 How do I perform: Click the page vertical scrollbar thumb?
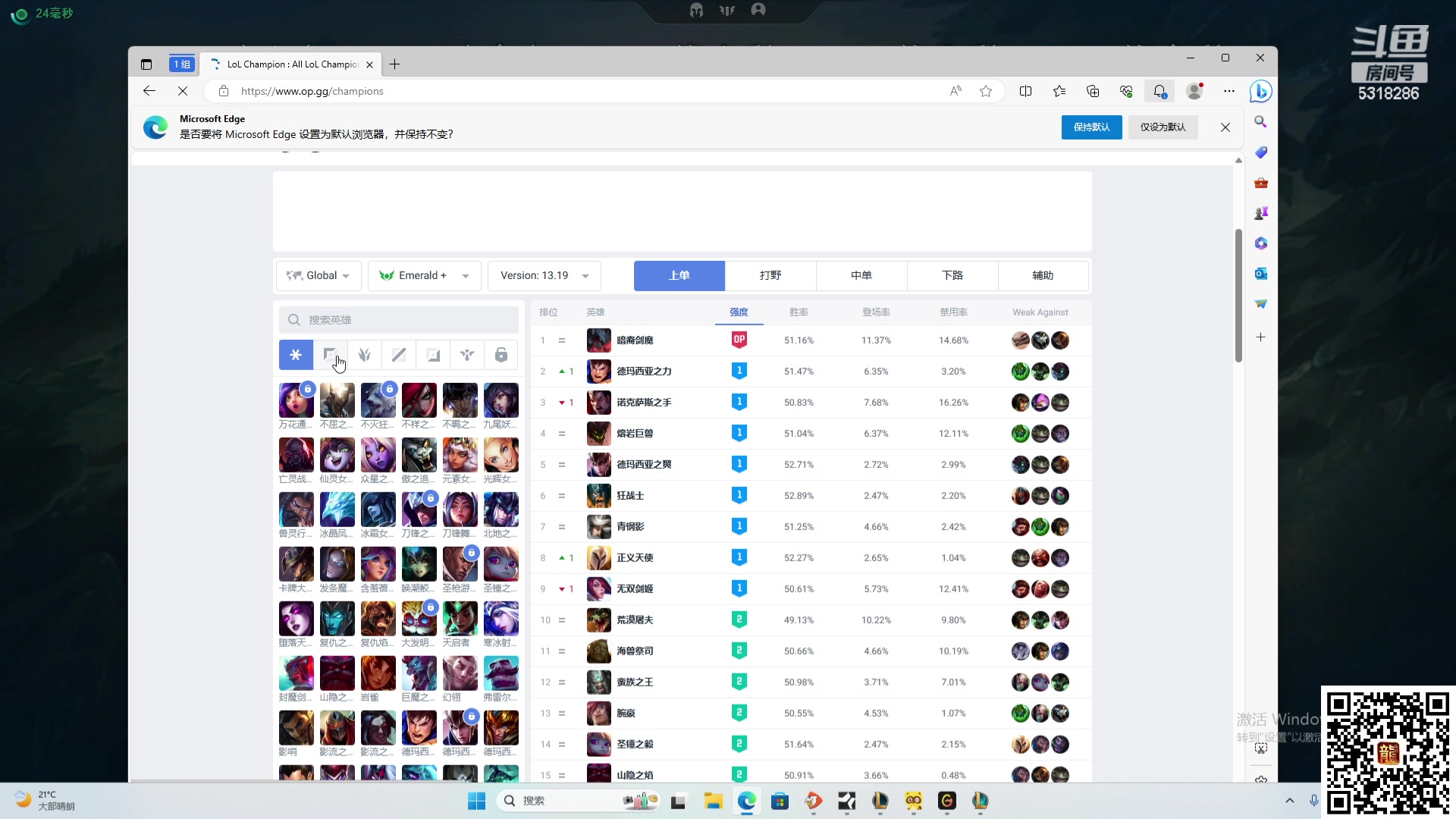[1238, 296]
